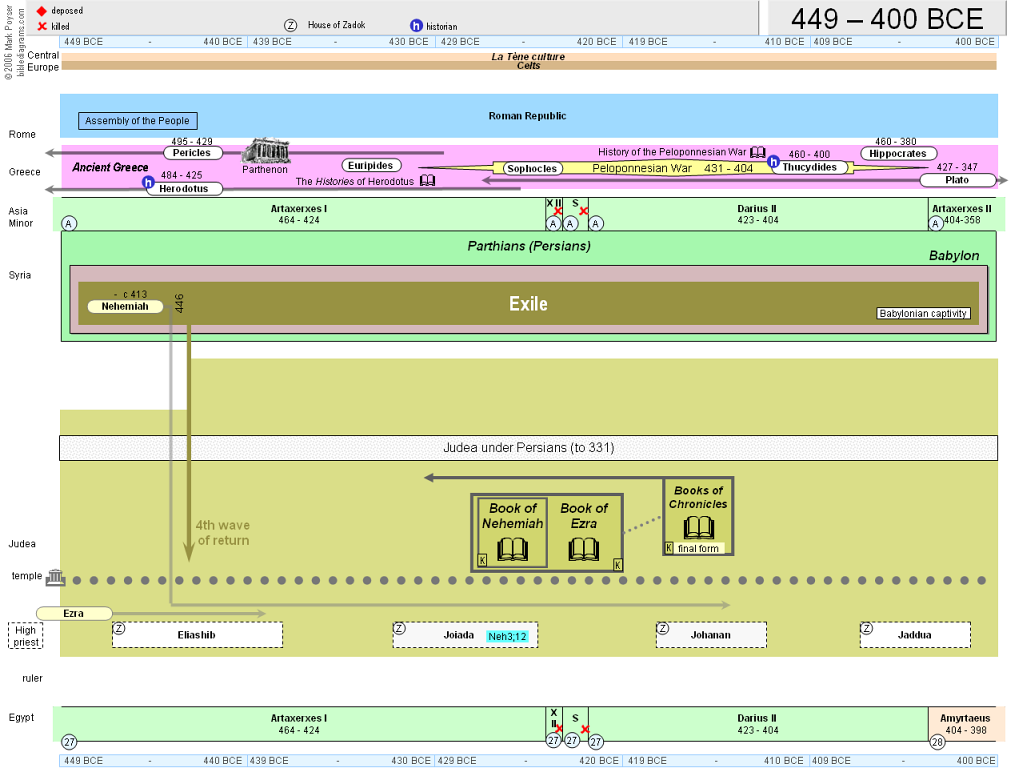Click book icon beside History of the Peloponnesian War
Screen dimensions: 1024x768
(x=758, y=152)
